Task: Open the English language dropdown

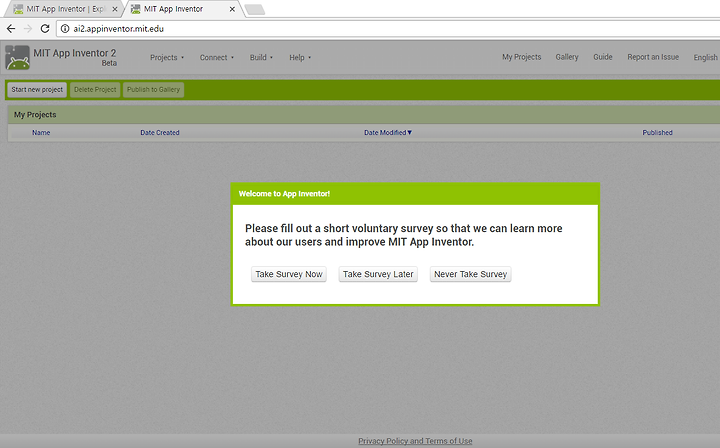Action: point(706,57)
